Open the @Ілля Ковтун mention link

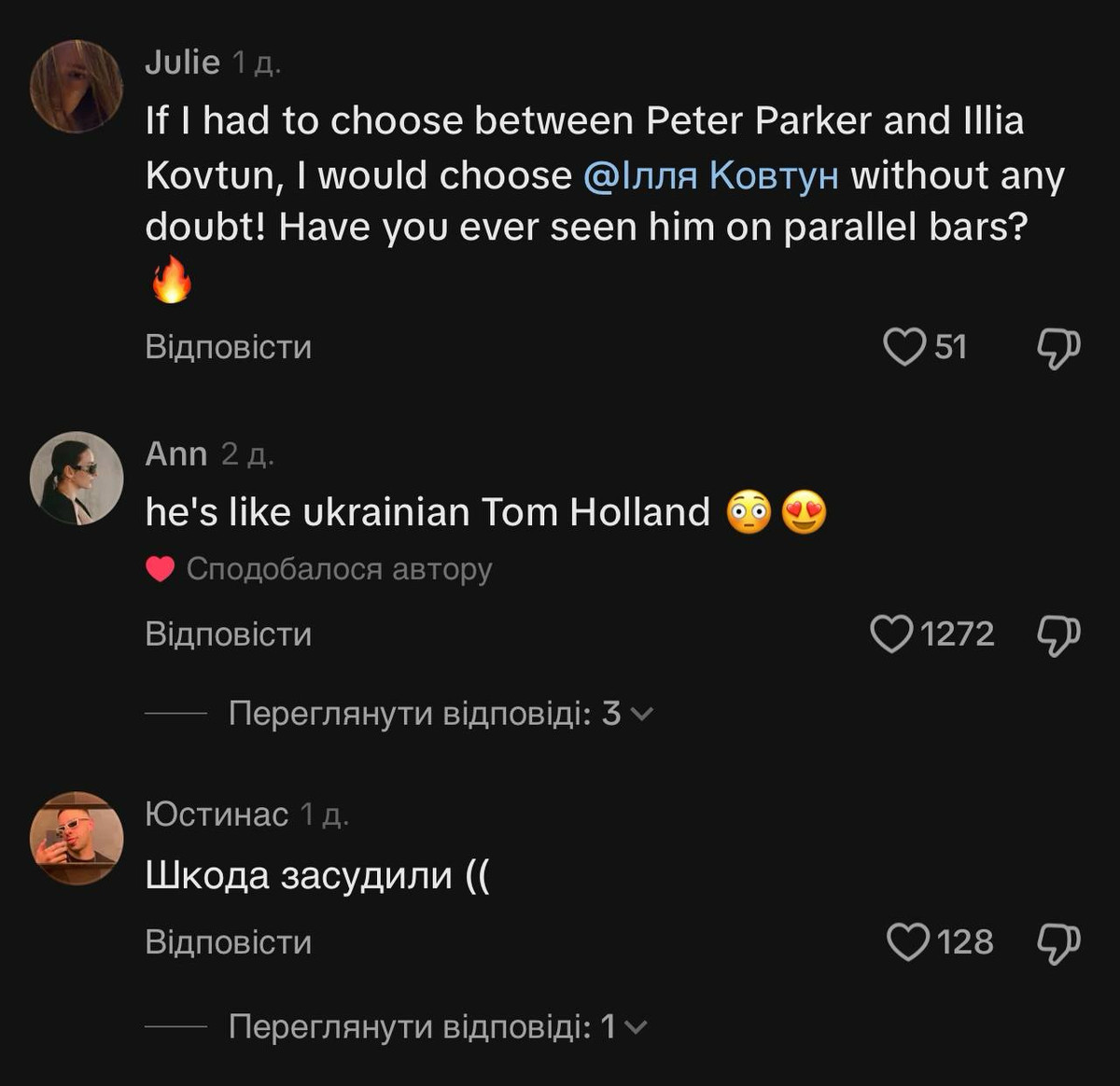pyautogui.click(x=710, y=175)
